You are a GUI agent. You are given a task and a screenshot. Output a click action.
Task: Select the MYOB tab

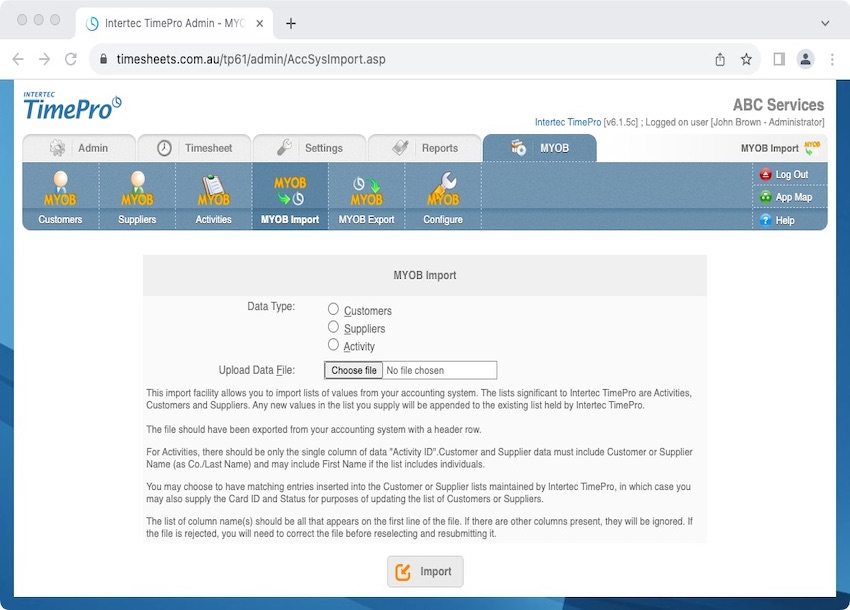pyautogui.click(x=540, y=148)
